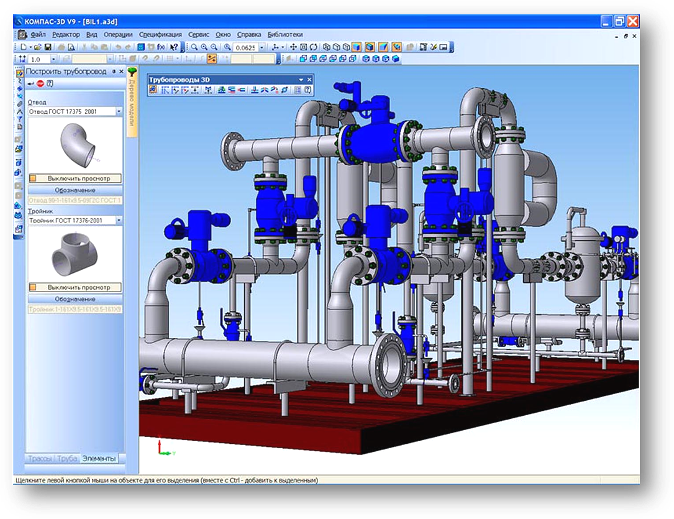Click the zoom in magnifier toolbar icon
The image size is (674, 519).
point(204,47)
